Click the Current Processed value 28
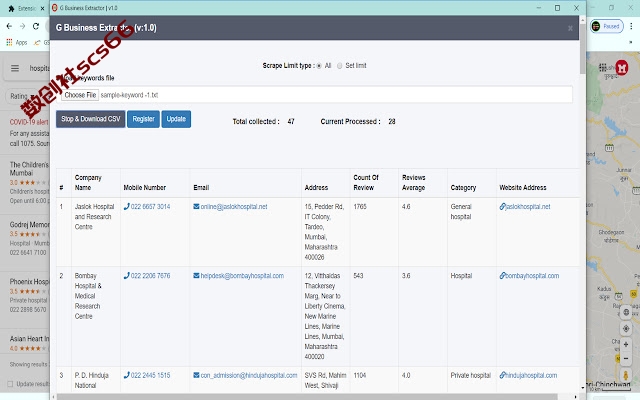 392,122
